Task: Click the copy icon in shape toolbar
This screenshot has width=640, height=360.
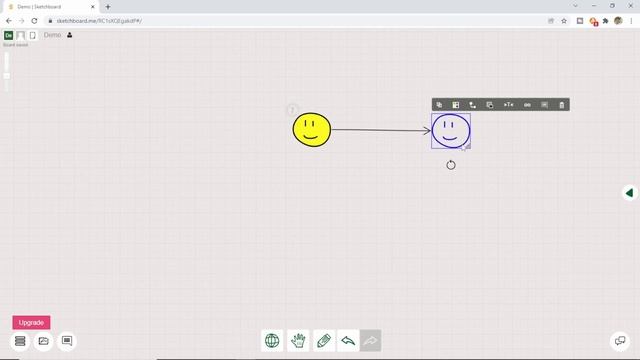Action: [x=439, y=105]
